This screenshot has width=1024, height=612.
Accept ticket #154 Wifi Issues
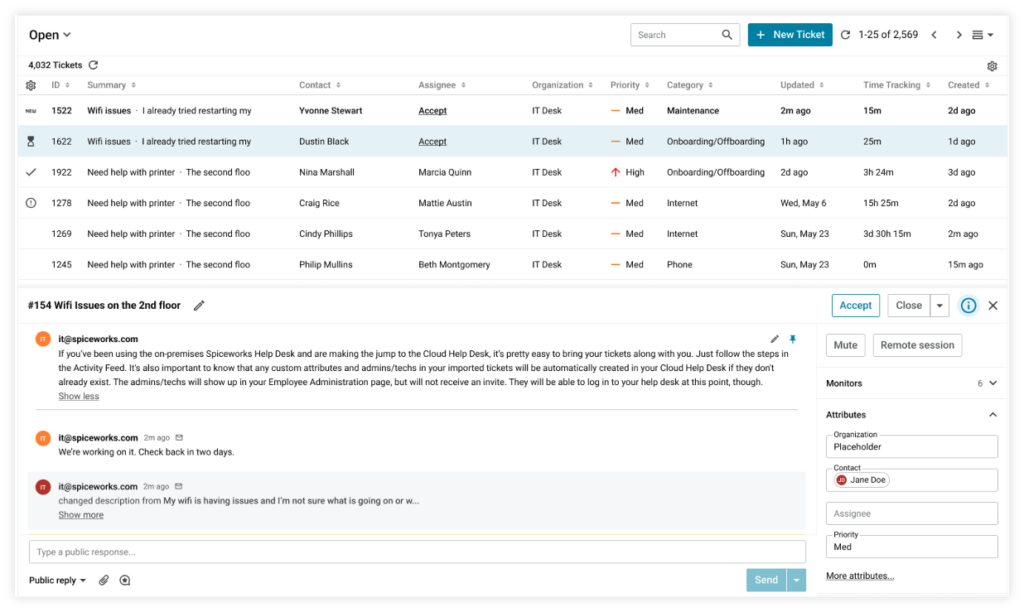point(855,305)
